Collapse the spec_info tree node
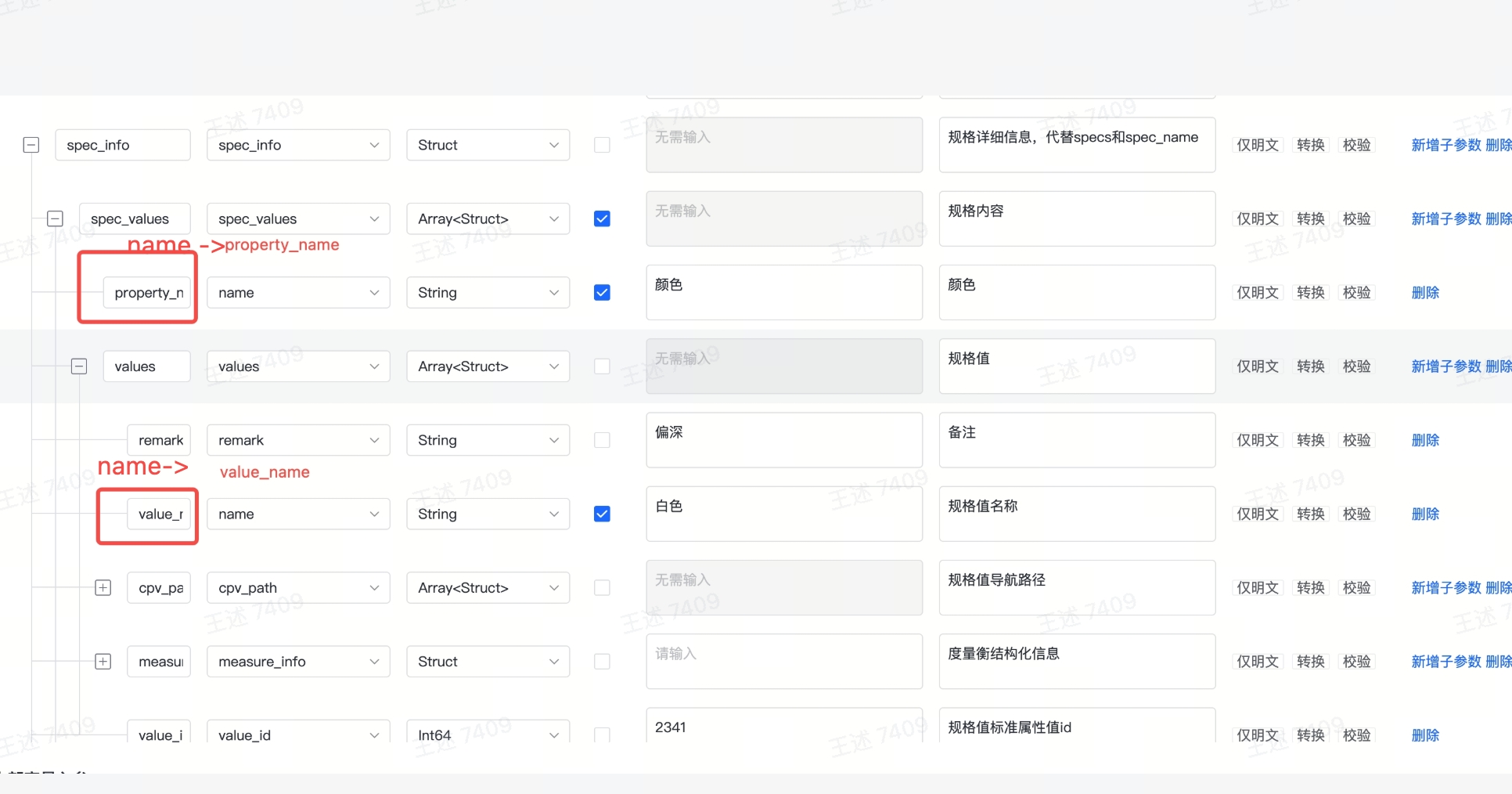This screenshot has width=1512, height=794. (31, 145)
